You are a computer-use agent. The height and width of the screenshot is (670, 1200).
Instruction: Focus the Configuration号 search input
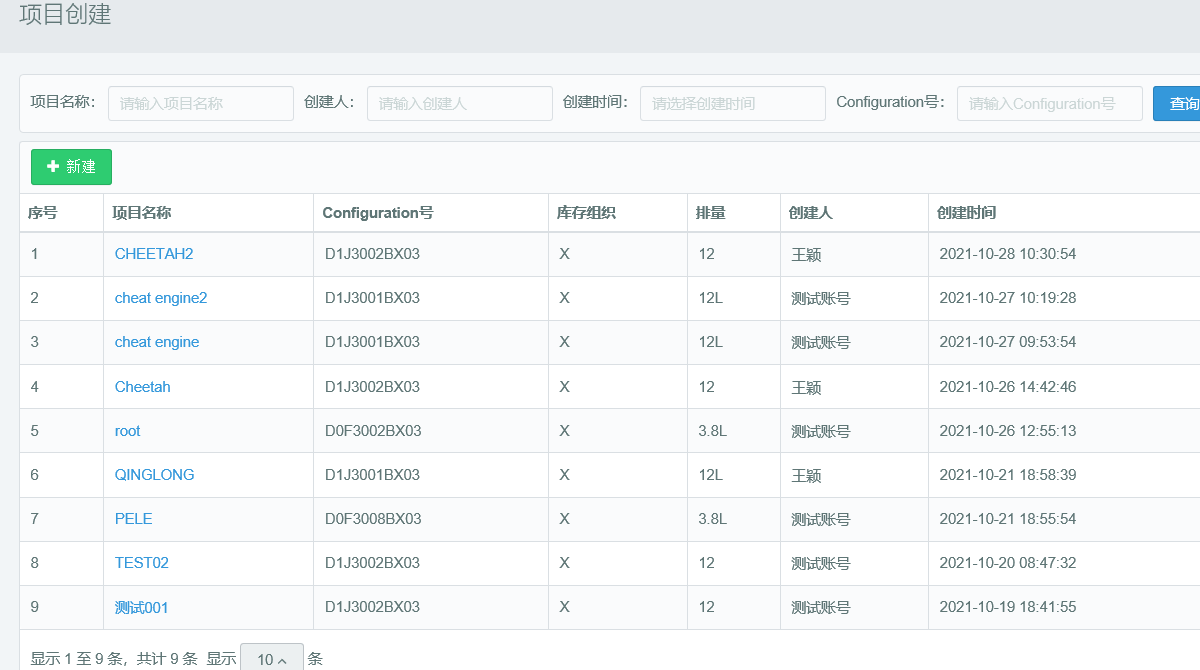1050,103
